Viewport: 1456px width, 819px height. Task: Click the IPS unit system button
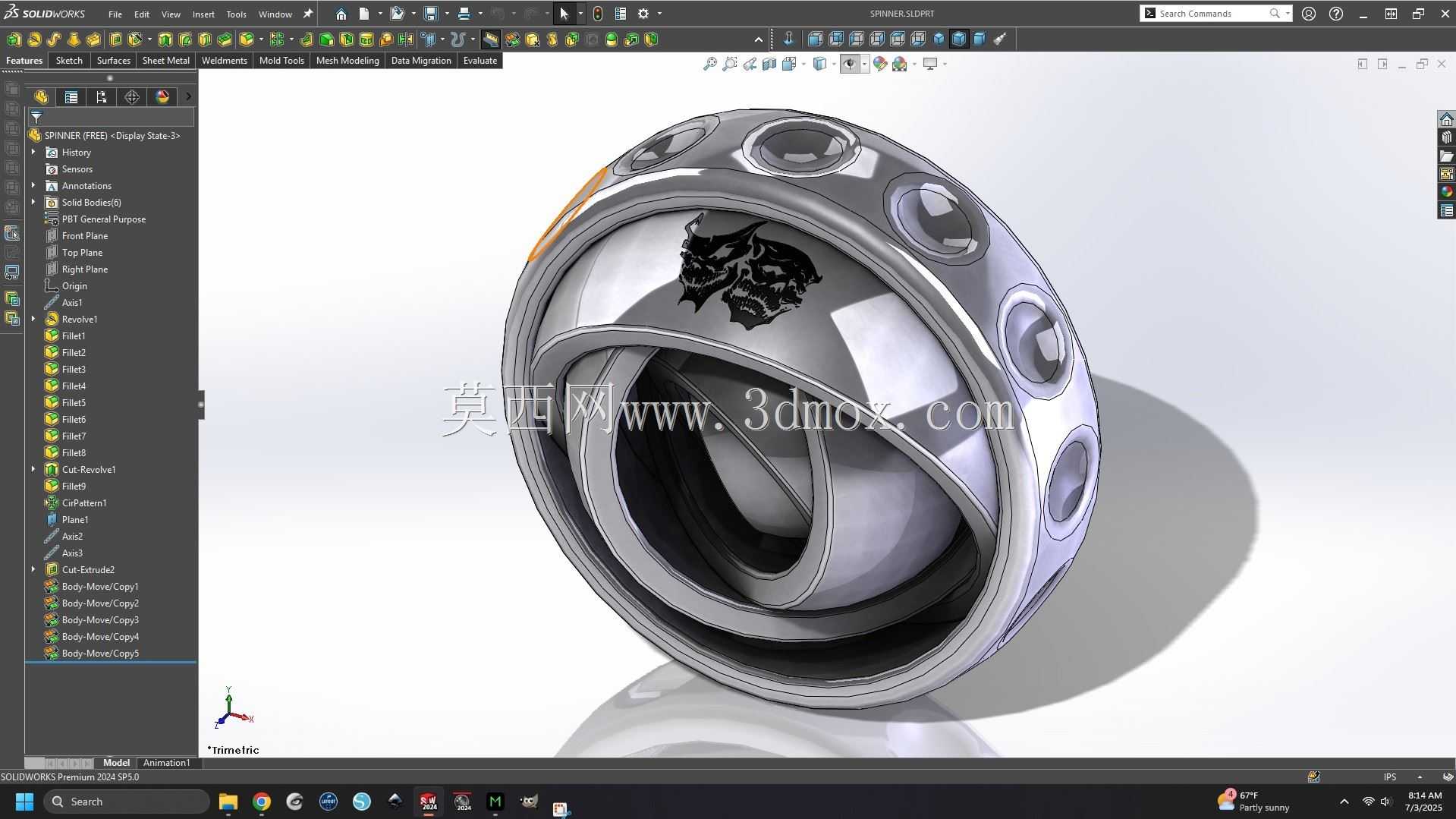point(1390,777)
